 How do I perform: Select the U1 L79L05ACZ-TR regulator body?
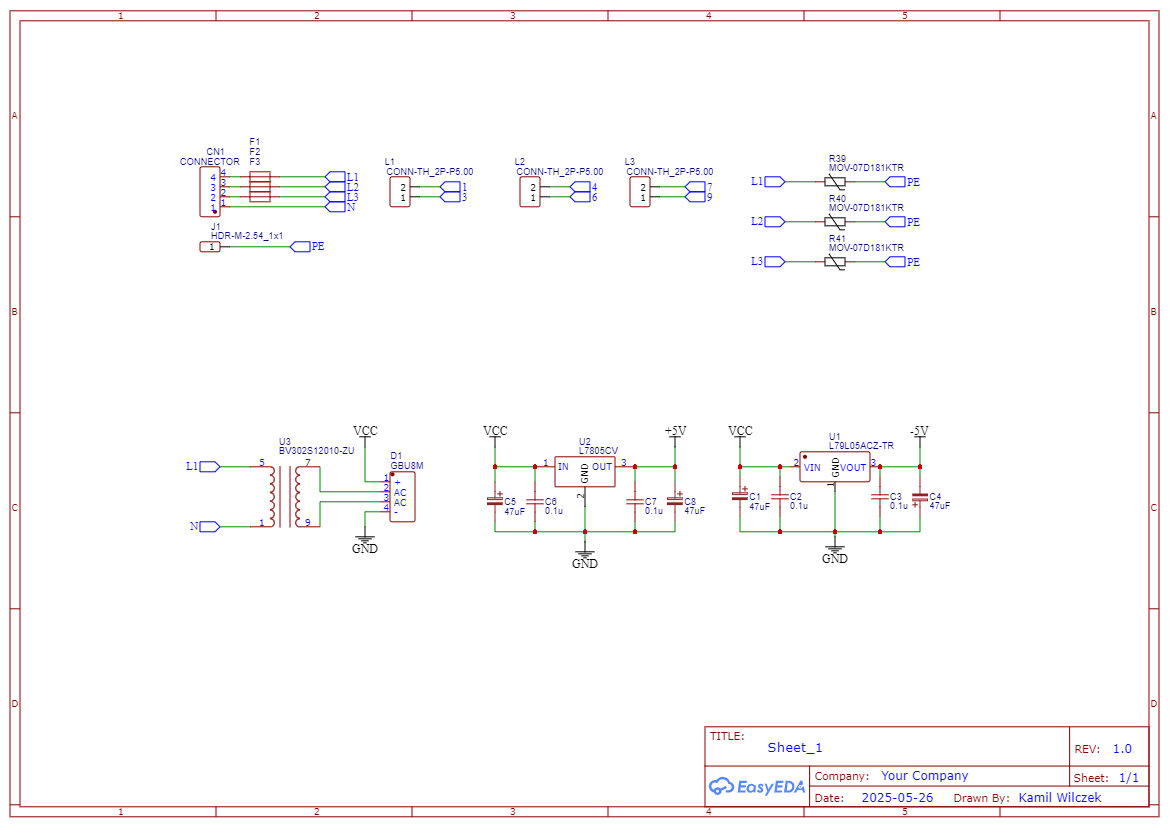click(835, 468)
